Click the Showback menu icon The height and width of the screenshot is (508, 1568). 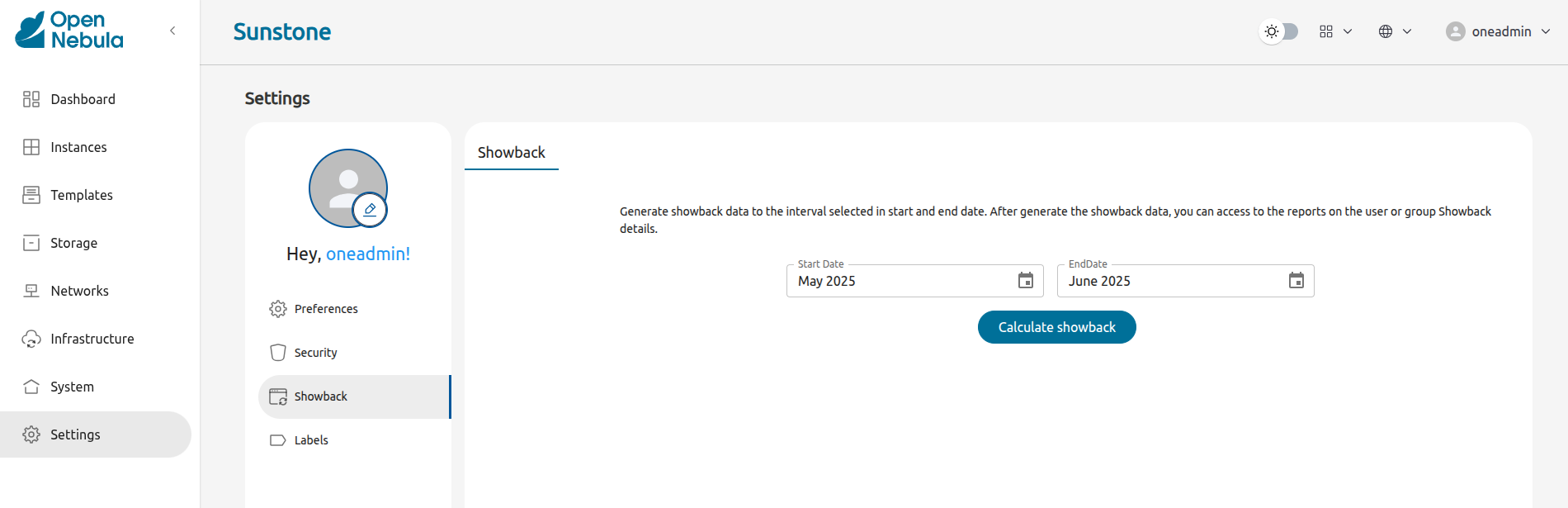tap(278, 396)
